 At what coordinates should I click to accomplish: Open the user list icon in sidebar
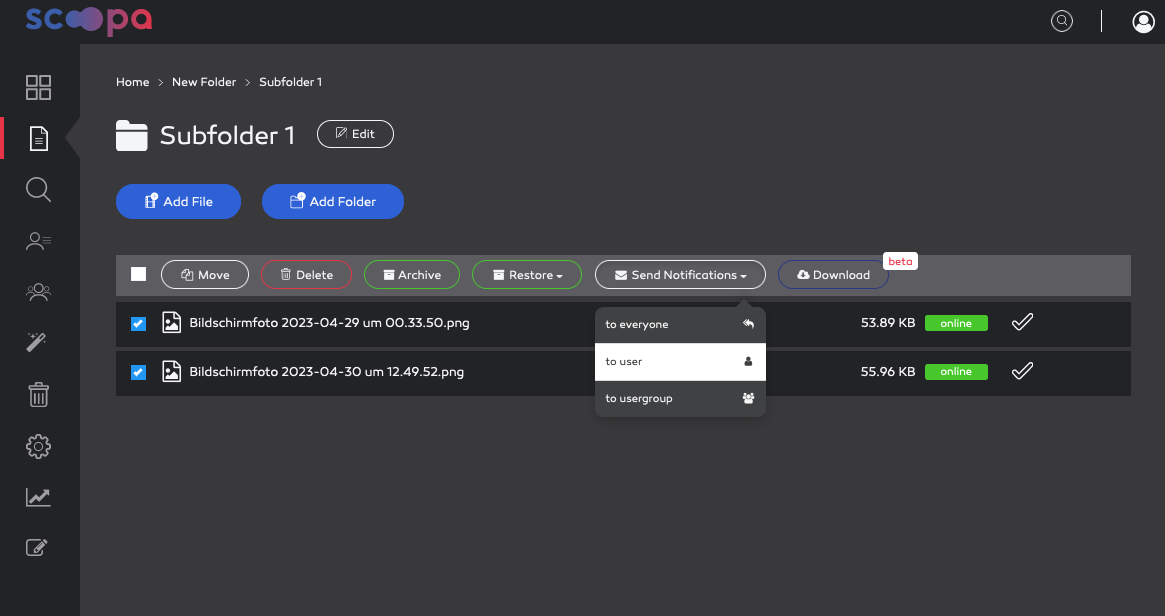click(38, 241)
